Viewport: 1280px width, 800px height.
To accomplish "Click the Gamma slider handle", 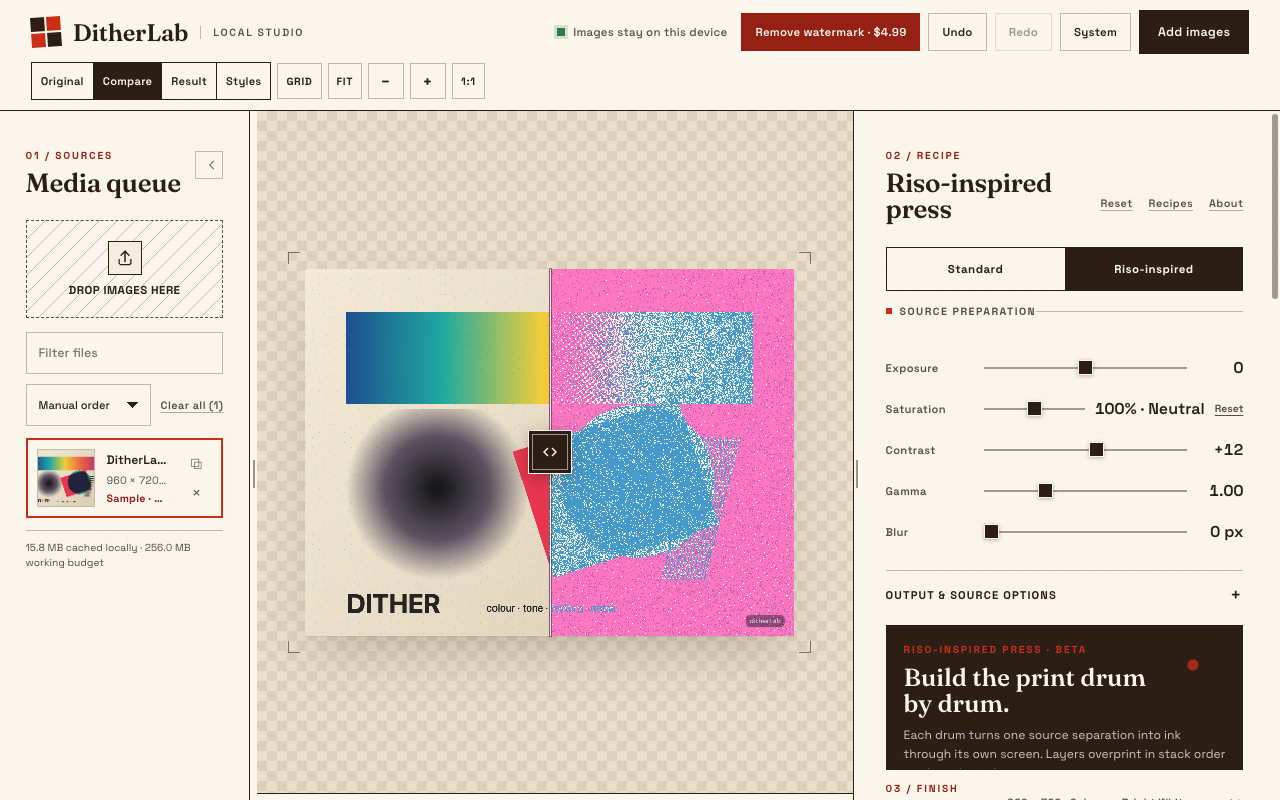I will pos(1045,491).
